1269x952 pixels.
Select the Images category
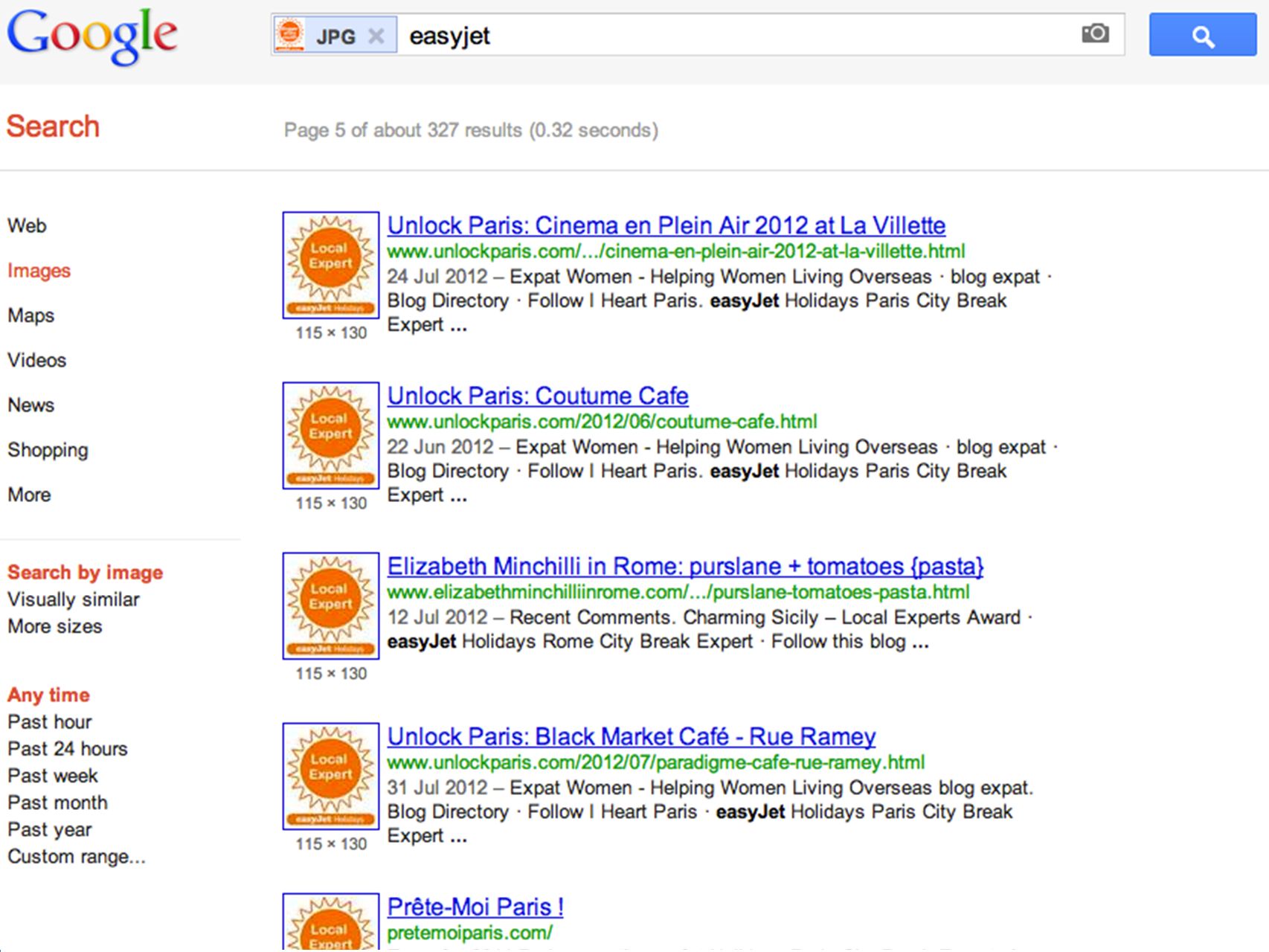click(39, 271)
